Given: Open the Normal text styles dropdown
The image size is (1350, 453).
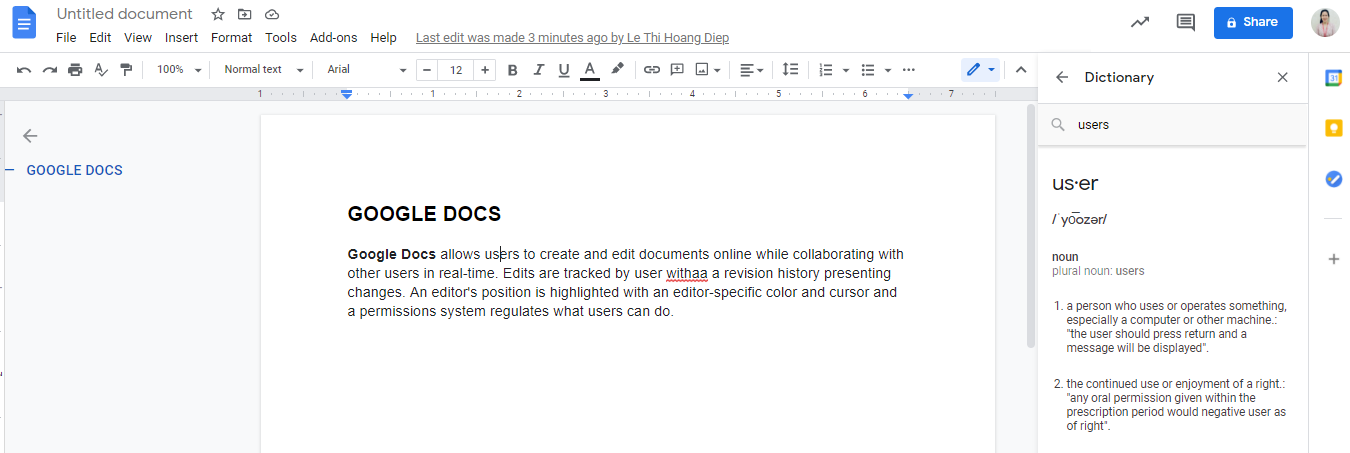Looking at the screenshot, I should (x=263, y=70).
